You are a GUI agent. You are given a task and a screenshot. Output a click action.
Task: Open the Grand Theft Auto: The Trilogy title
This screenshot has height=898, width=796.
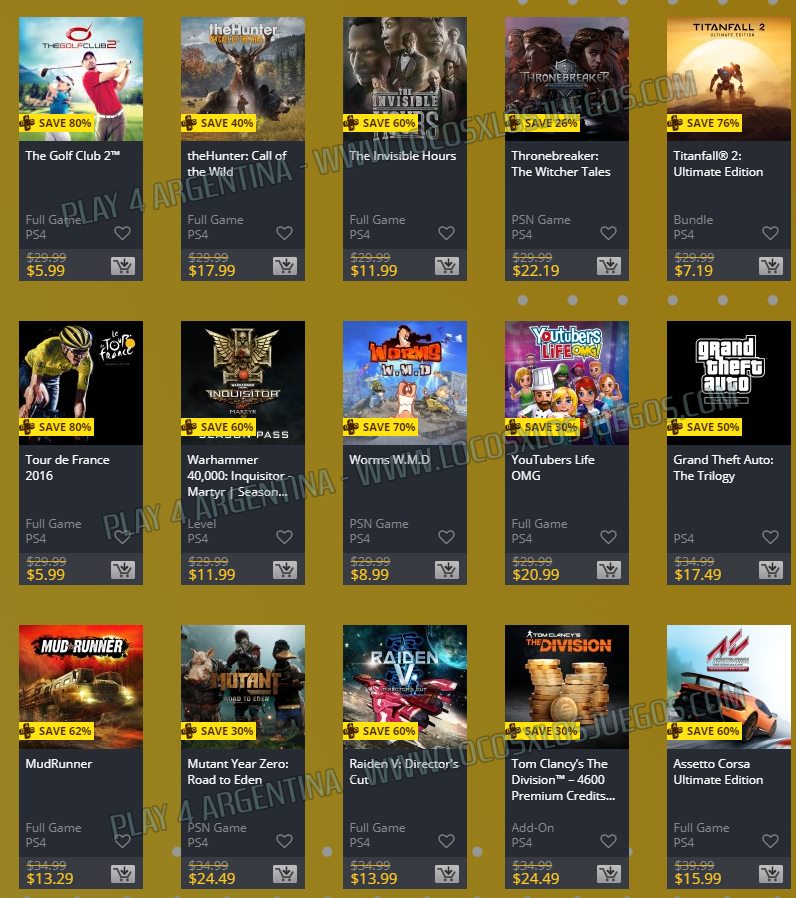(723, 468)
